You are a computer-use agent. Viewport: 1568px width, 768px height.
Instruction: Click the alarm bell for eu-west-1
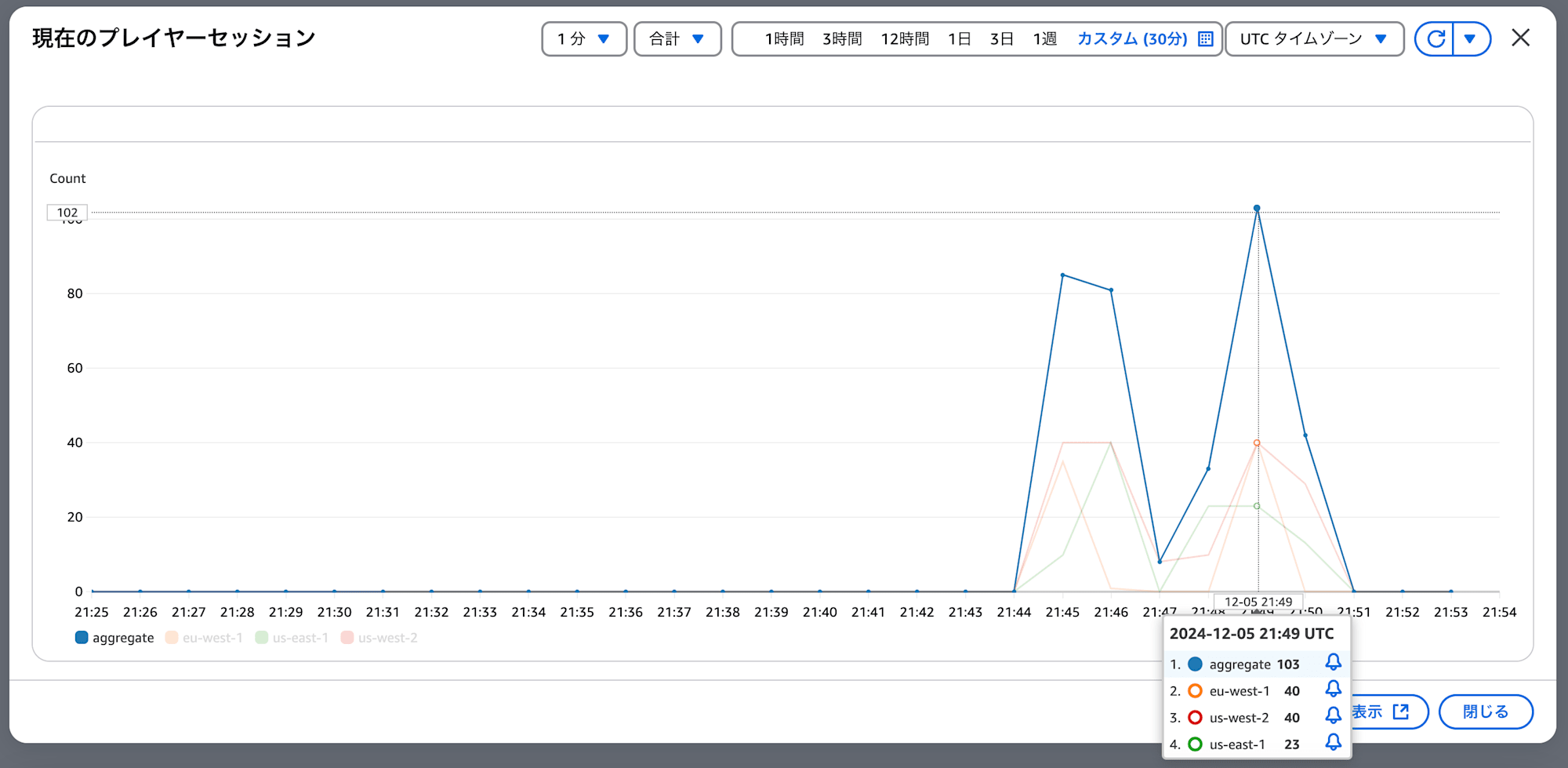tap(1333, 690)
